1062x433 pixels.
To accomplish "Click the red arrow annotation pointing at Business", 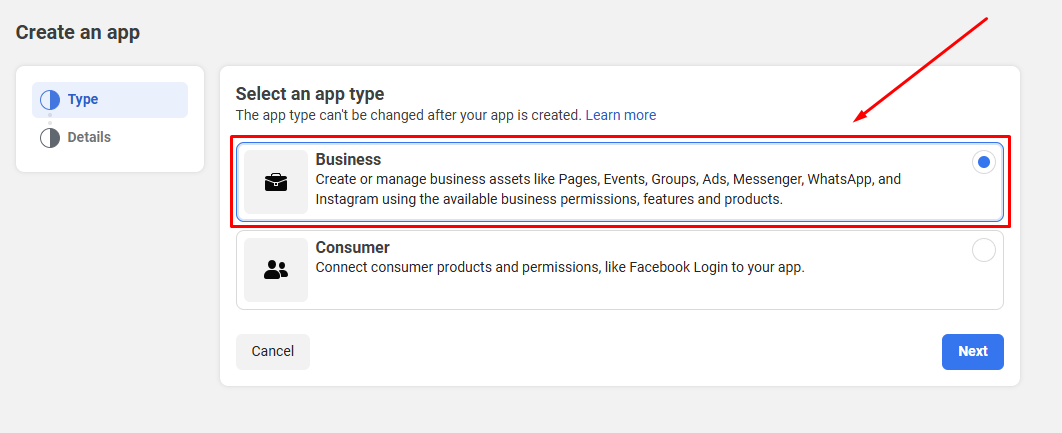I will (920, 70).
